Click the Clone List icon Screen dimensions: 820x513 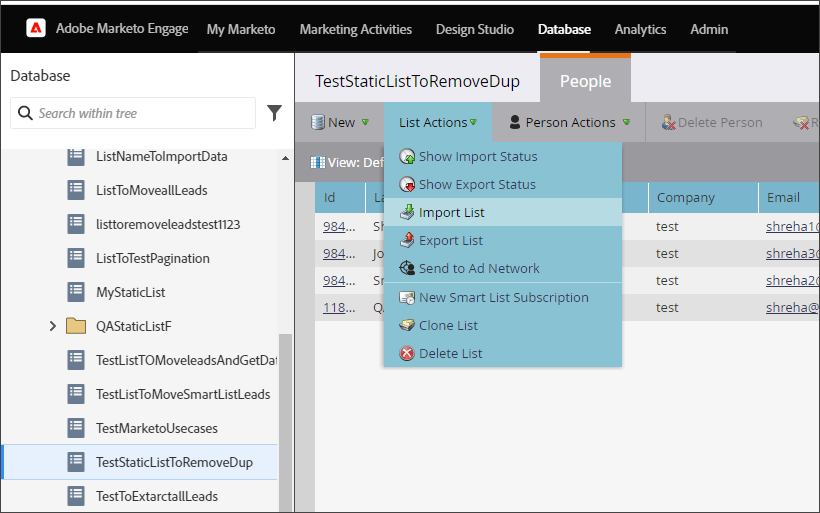click(407, 325)
